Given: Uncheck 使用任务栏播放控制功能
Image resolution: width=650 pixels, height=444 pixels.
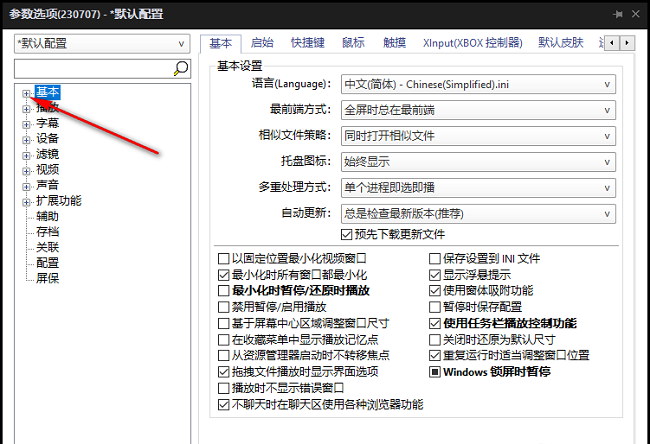Looking at the screenshot, I should (x=434, y=323).
